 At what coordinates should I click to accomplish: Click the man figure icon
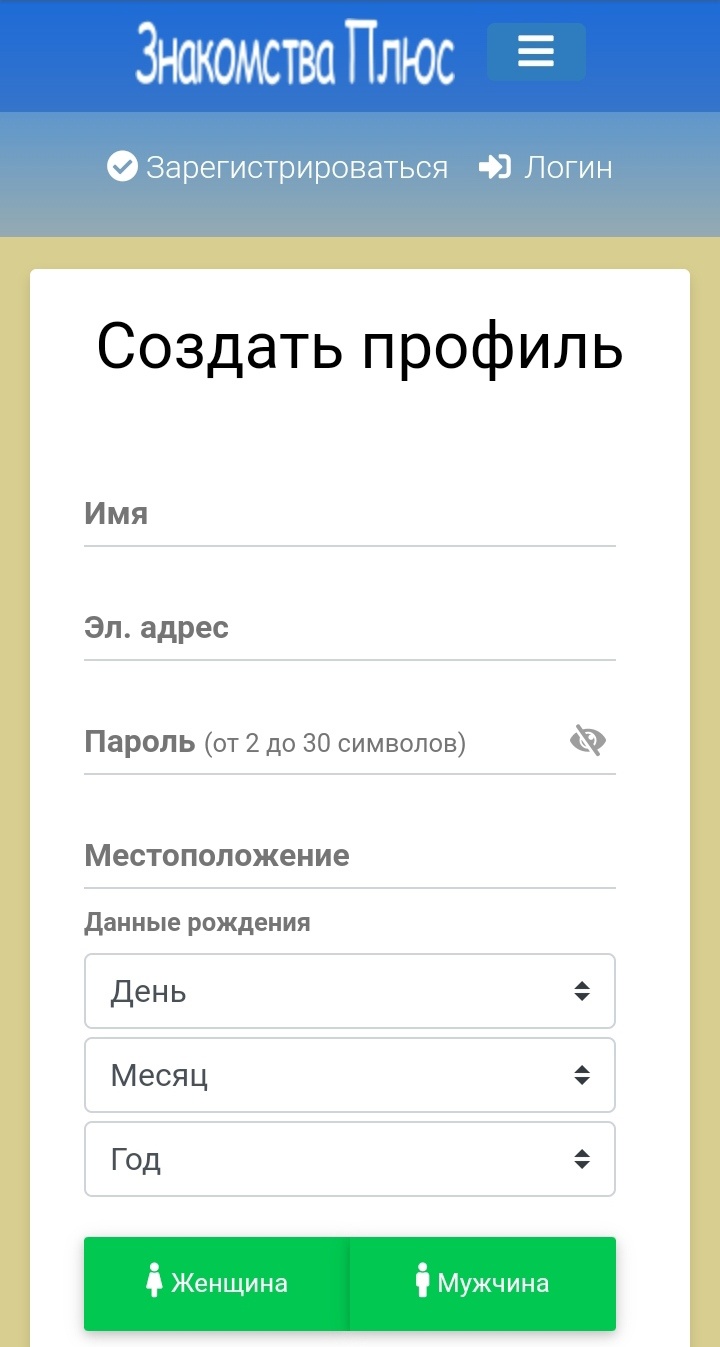click(x=422, y=1283)
